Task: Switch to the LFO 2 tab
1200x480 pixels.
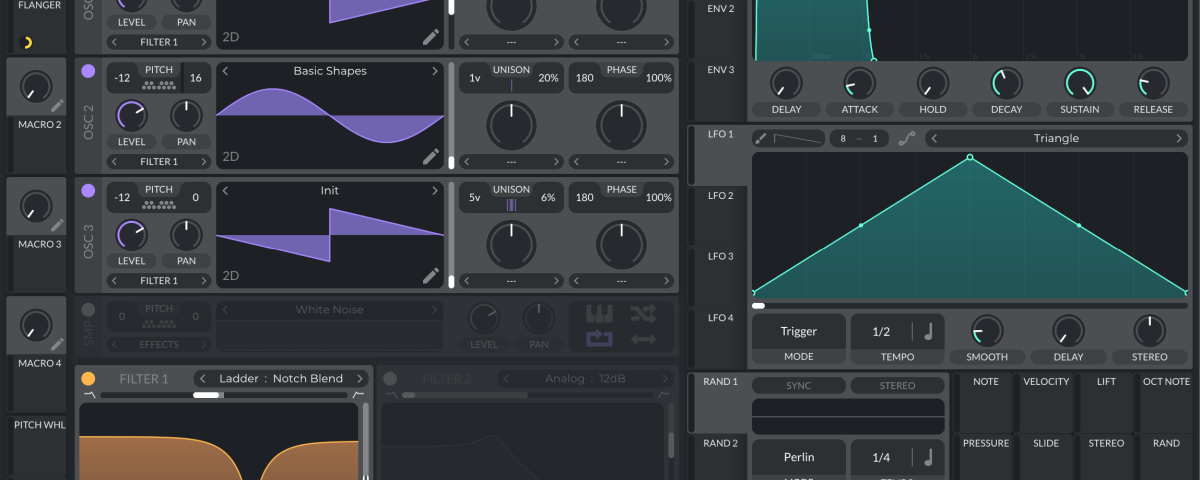Action: tap(721, 196)
